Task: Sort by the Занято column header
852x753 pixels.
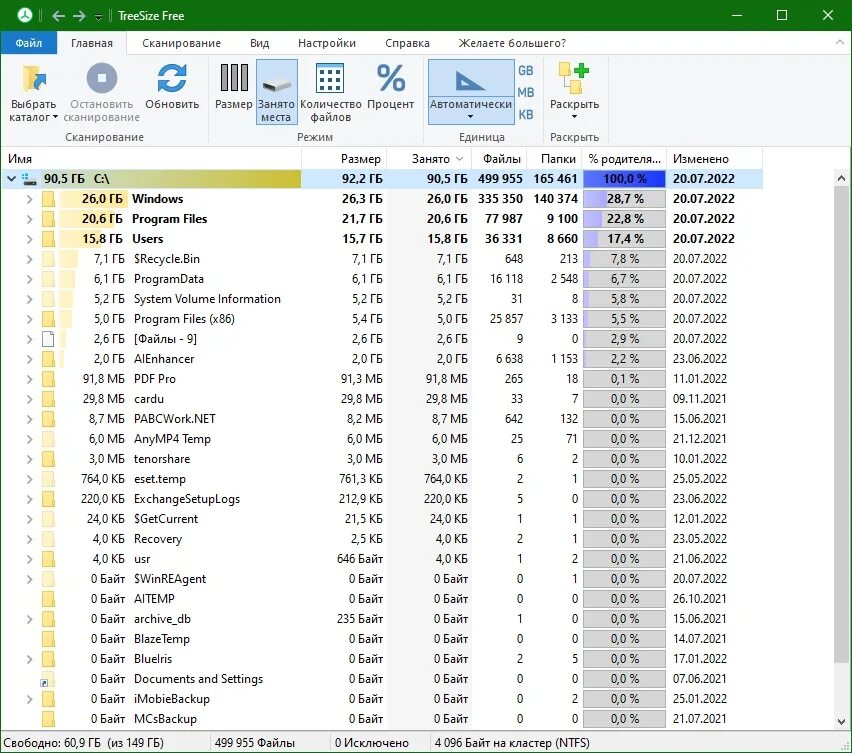Action: click(429, 159)
